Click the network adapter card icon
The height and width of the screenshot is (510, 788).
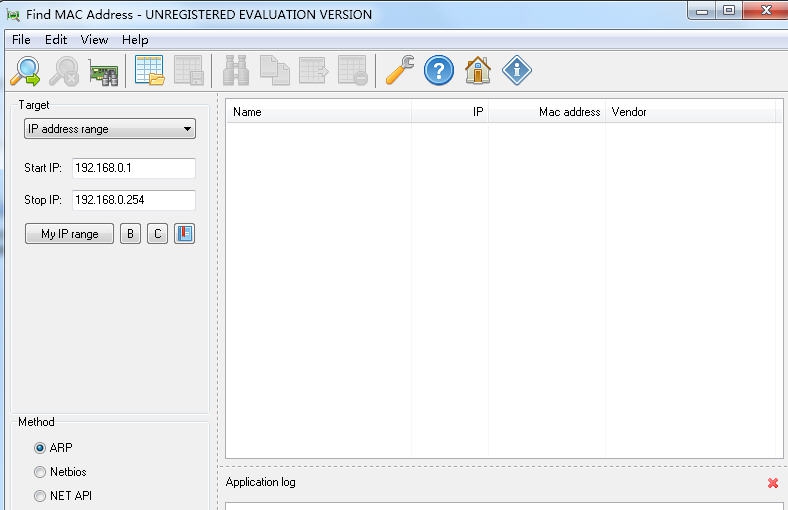point(103,71)
